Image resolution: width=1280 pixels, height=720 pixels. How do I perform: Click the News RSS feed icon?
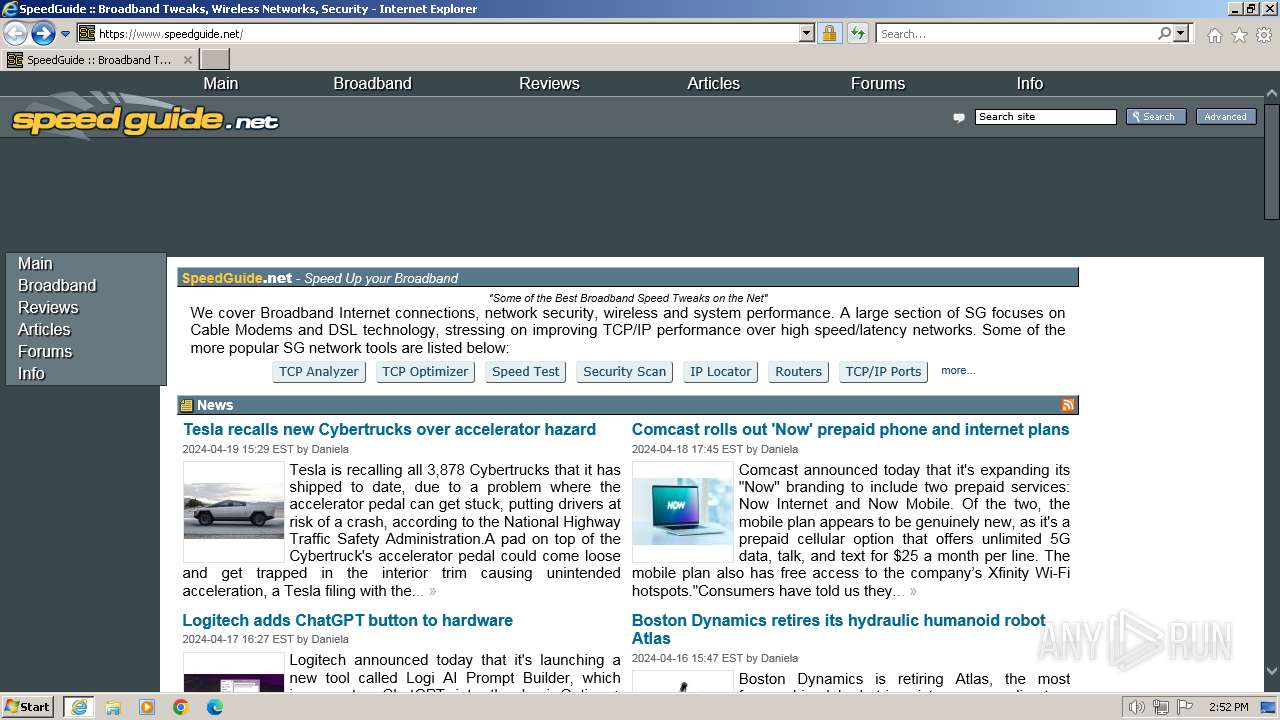(x=1068, y=405)
